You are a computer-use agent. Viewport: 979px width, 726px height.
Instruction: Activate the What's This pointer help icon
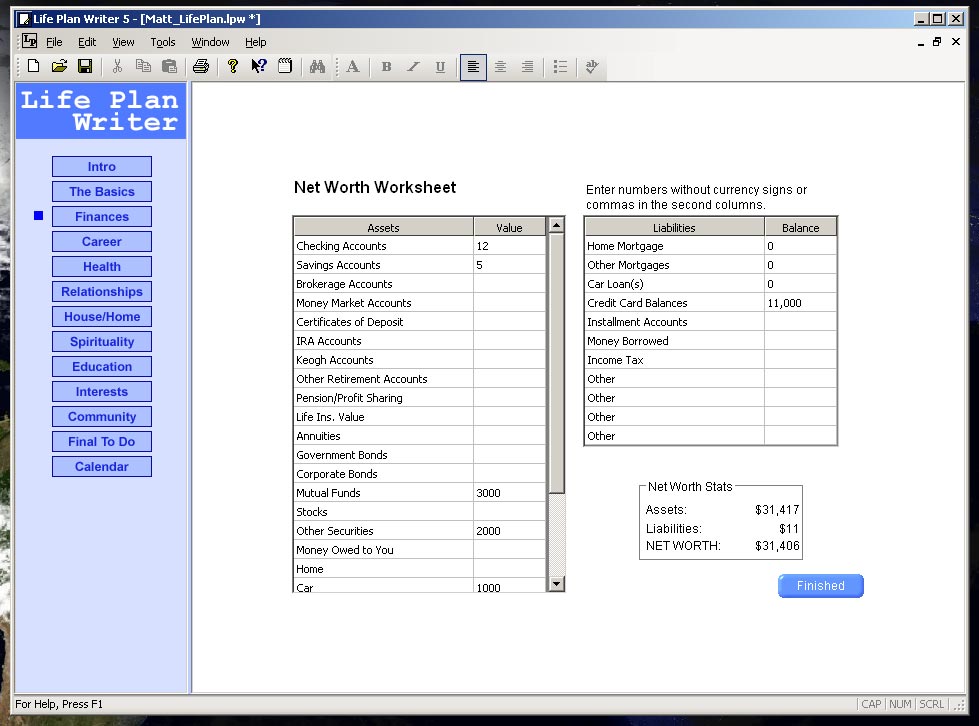tap(258, 66)
